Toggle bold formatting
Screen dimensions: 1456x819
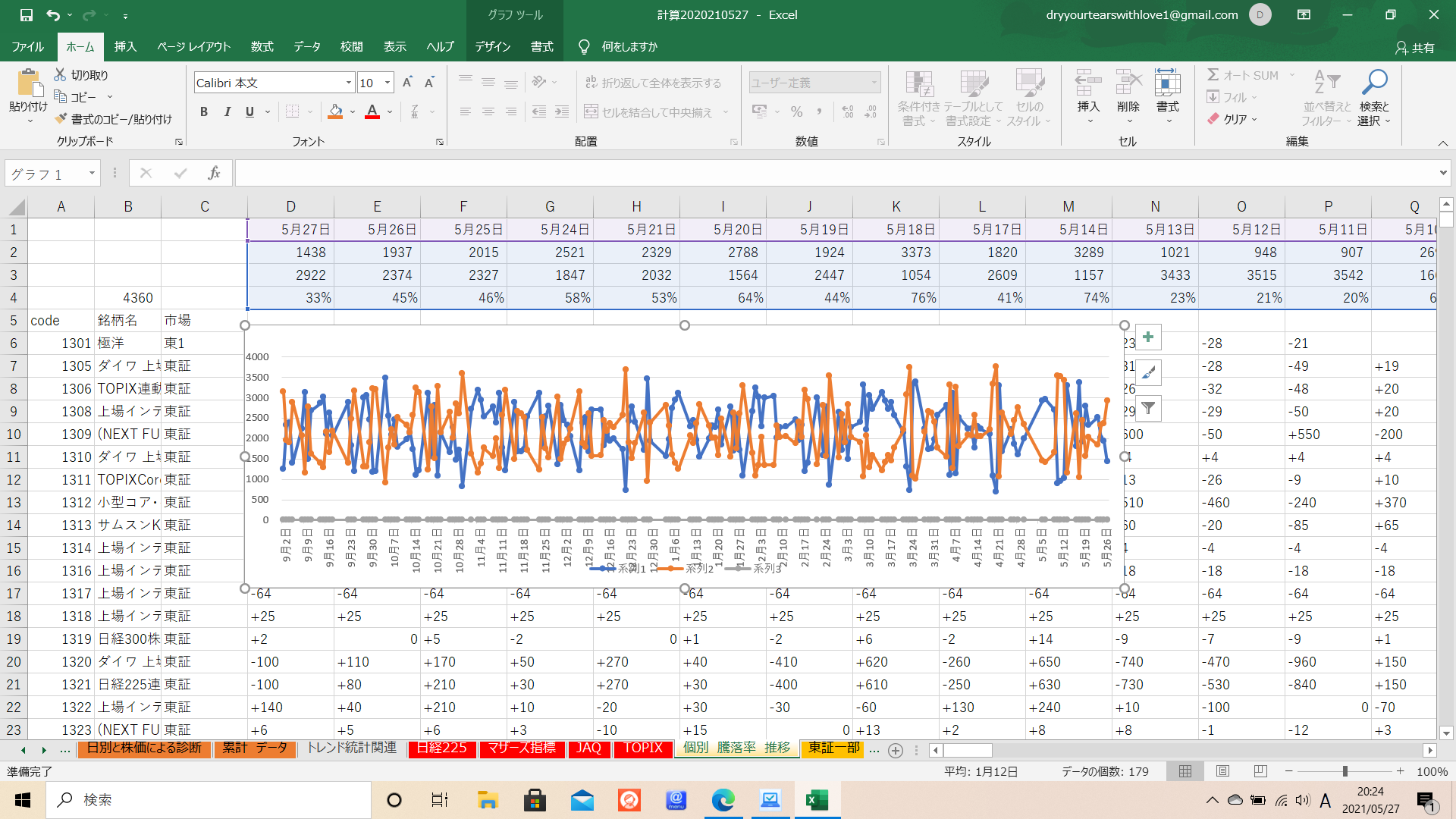203,112
